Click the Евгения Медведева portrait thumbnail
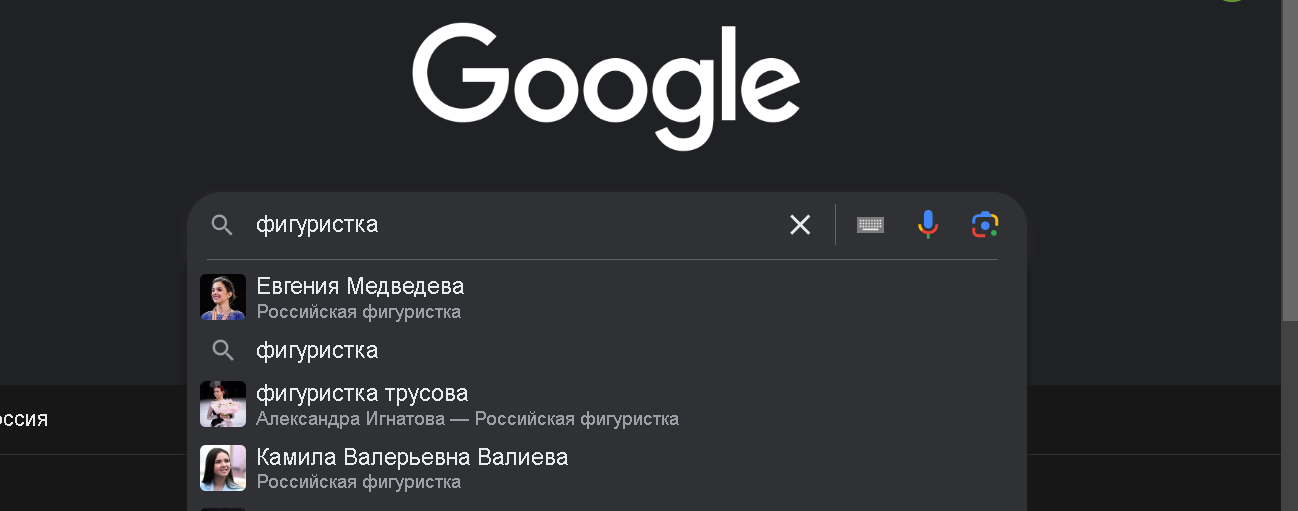Viewport: 1298px width, 511px height. pyautogui.click(x=223, y=297)
